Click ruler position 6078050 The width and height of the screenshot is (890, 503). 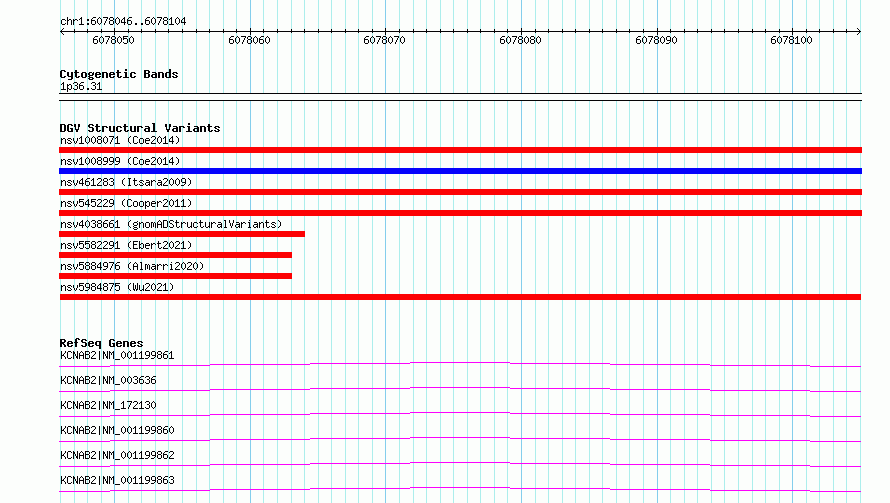(x=114, y=40)
